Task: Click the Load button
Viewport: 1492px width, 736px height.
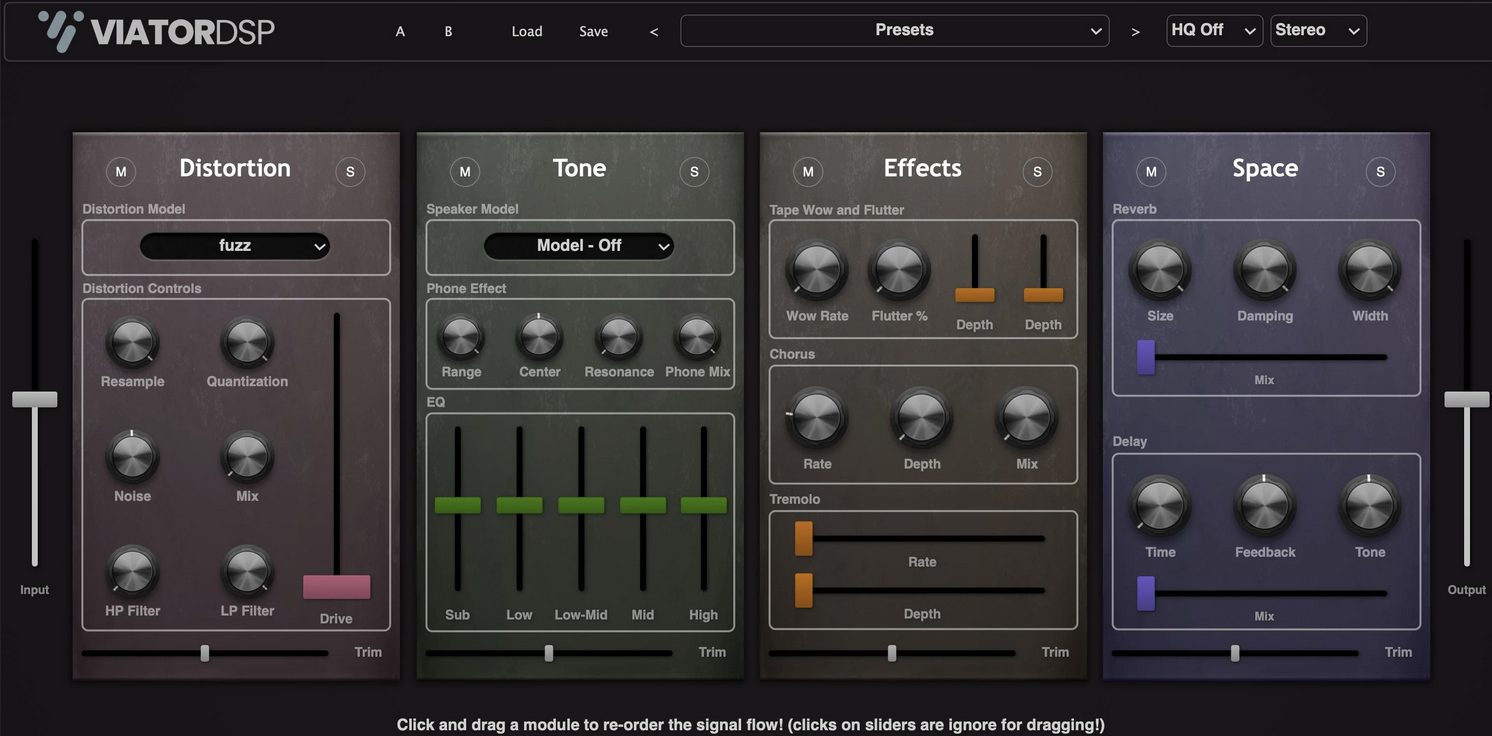Action: coord(527,31)
